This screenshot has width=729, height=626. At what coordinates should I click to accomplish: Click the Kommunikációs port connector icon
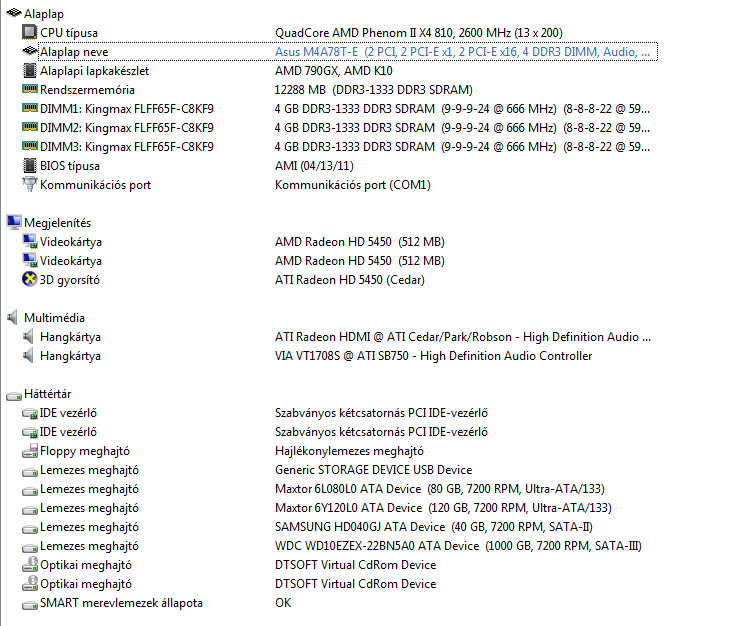point(29,185)
